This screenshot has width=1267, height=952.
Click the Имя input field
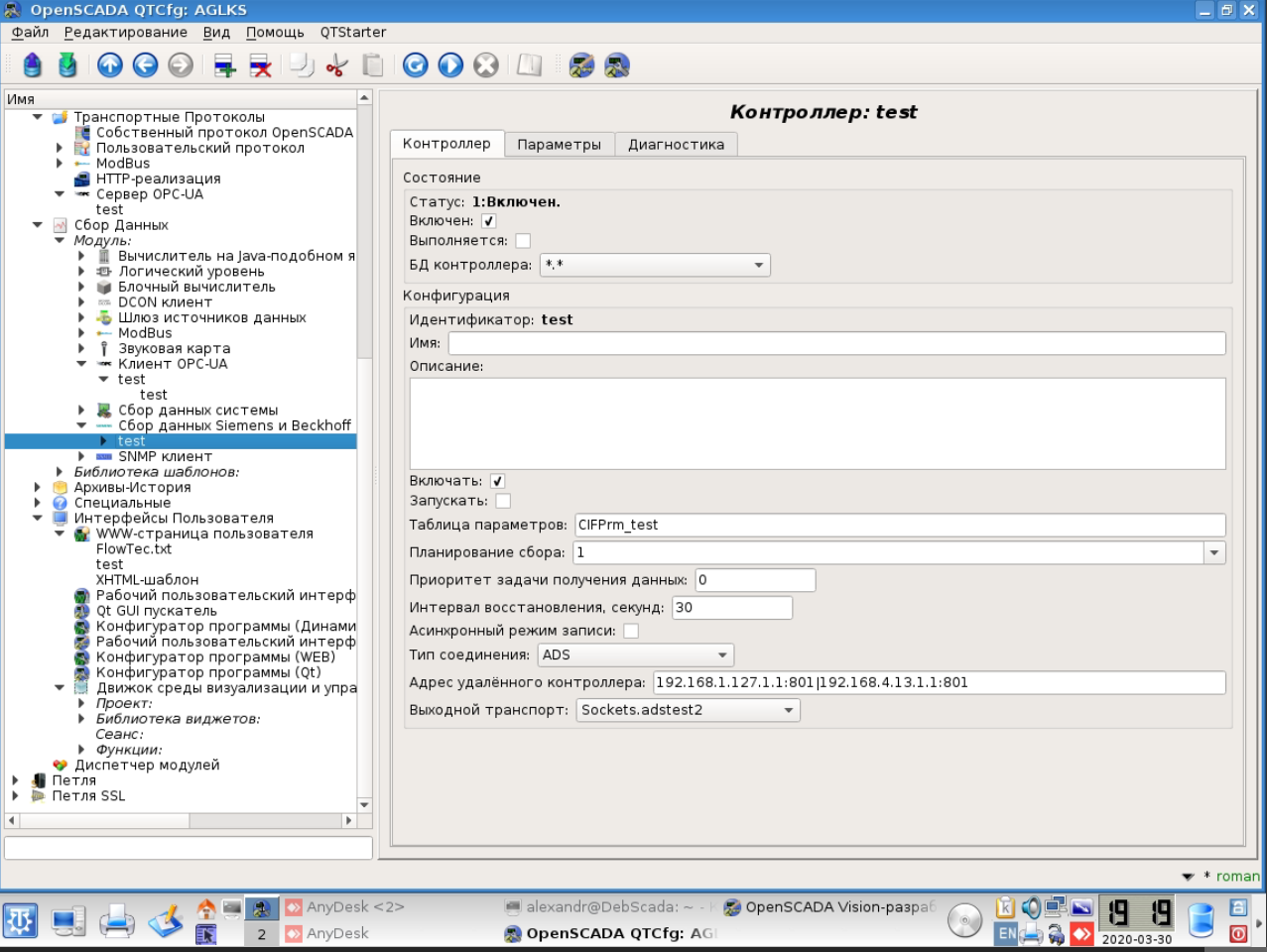(836, 343)
